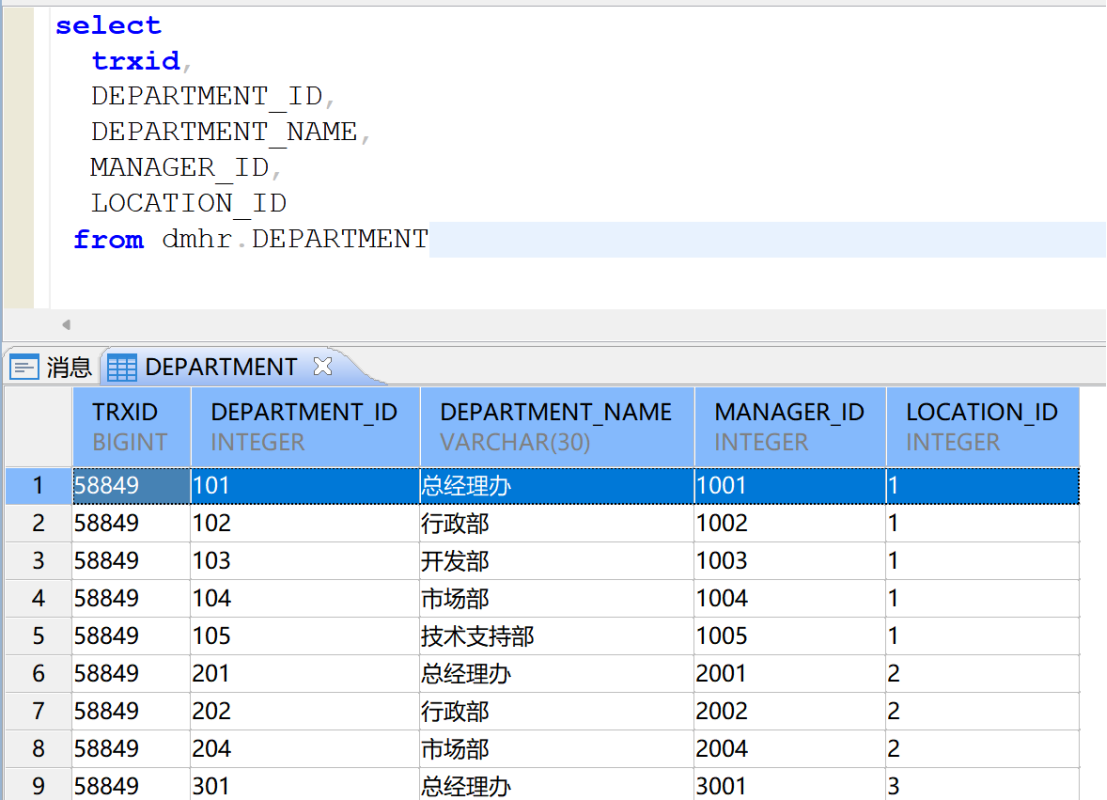Click LOCATION_ID line in SQL editor
Image resolution: width=1107 pixels, height=800 pixels.
(189, 203)
